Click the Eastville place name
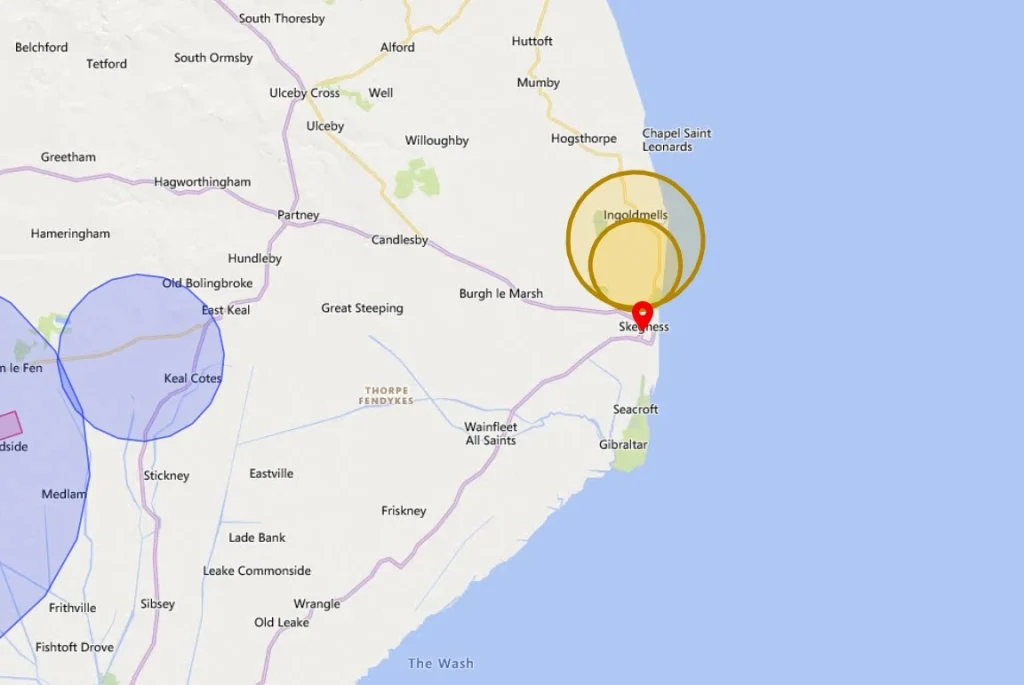1024x685 pixels. click(x=271, y=473)
